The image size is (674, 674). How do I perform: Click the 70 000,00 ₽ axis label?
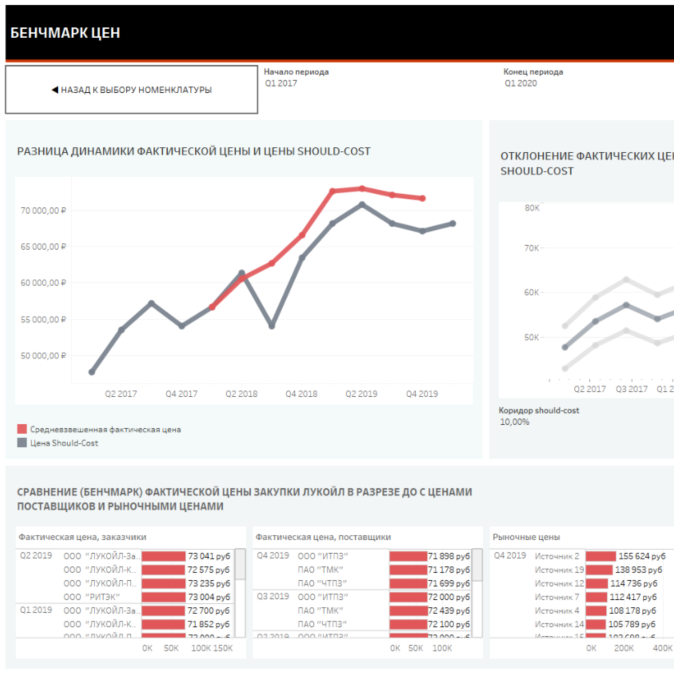pyautogui.click(x=43, y=210)
